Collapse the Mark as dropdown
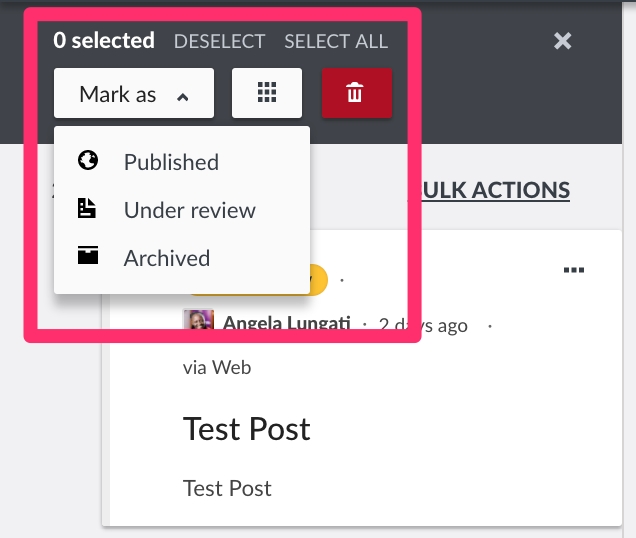 [x=133, y=95]
